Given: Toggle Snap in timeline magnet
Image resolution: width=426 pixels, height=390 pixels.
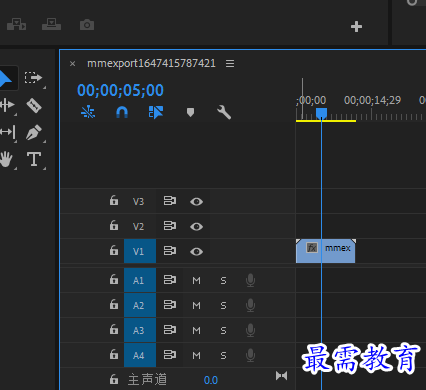Looking at the screenshot, I should pos(122,113).
